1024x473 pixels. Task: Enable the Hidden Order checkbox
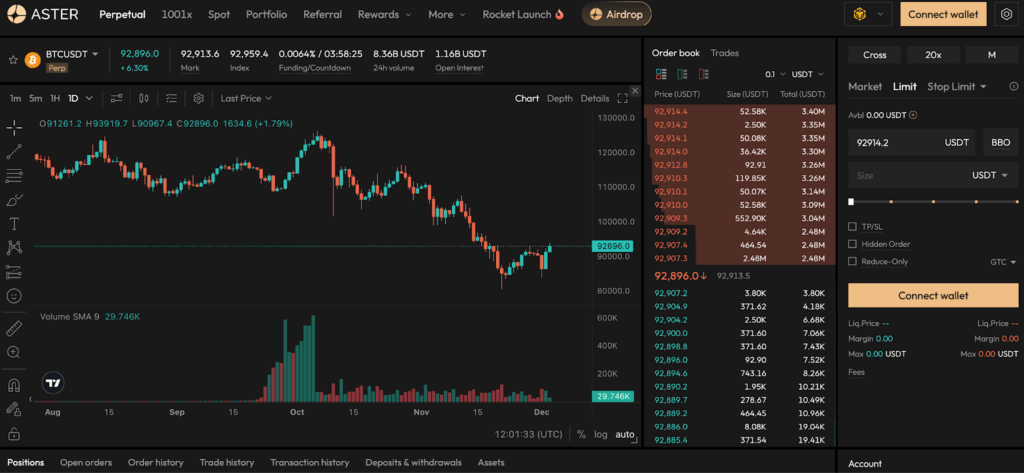point(852,244)
